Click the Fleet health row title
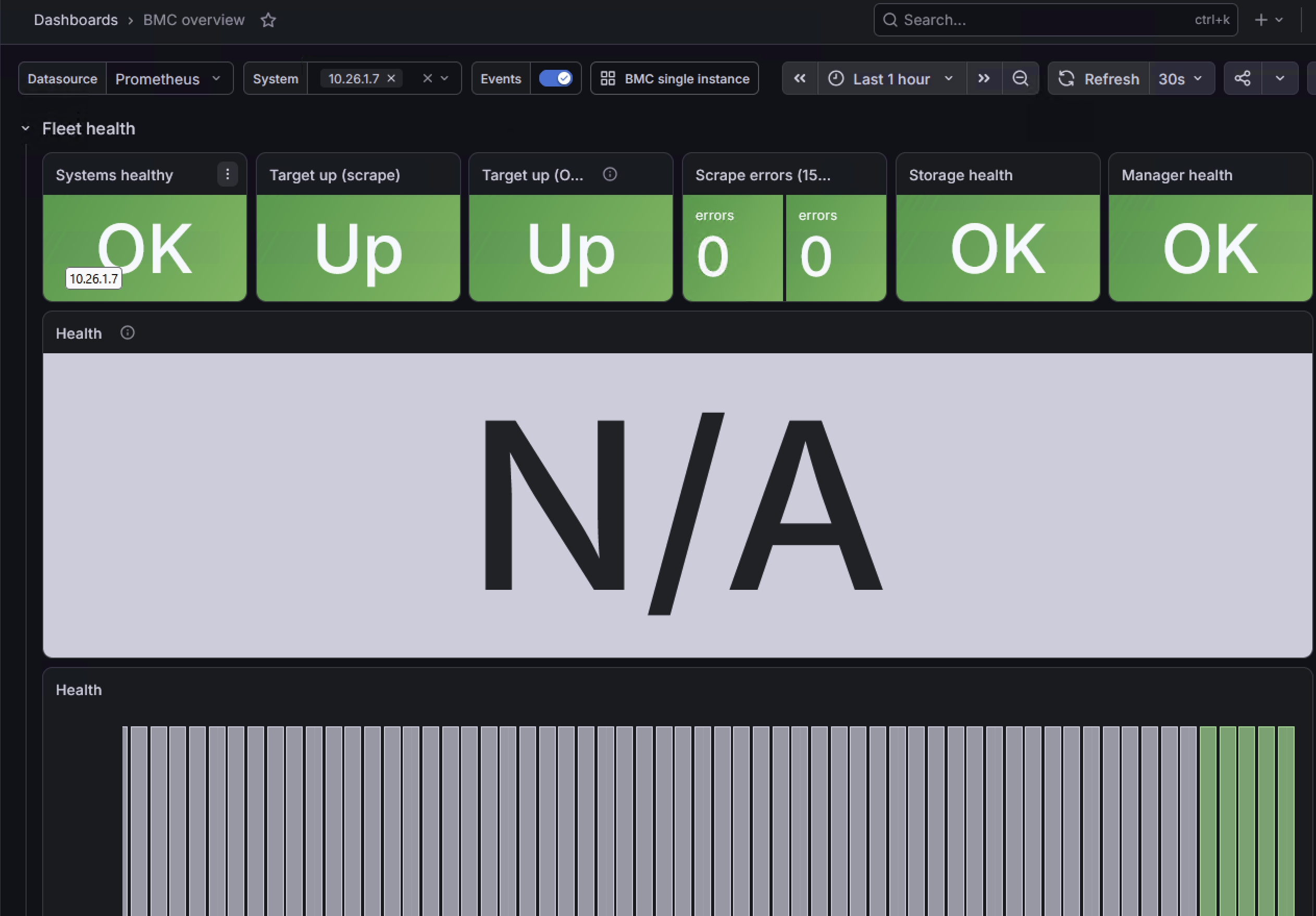The height and width of the screenshot is (916, 1316). (x=89, y=128)
